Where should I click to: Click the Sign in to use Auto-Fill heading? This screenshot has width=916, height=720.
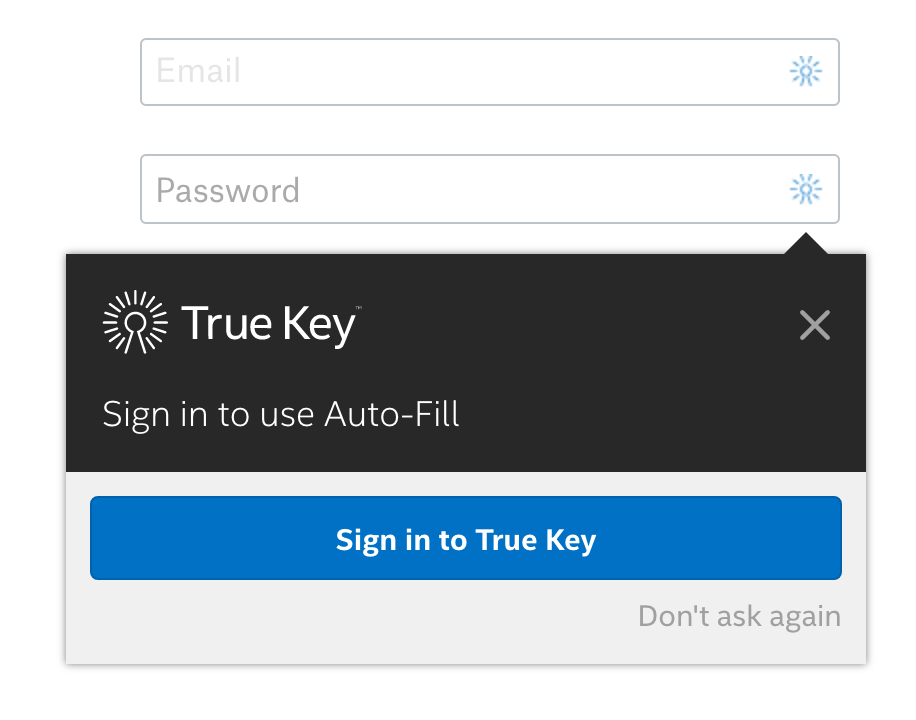(x=280, y=416)
